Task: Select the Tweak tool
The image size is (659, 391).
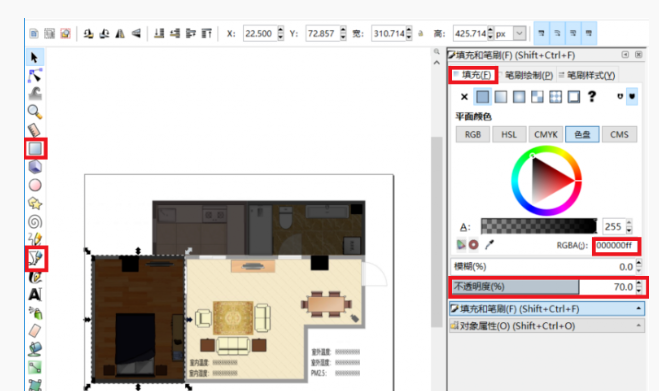Action: tap(34, 93)
